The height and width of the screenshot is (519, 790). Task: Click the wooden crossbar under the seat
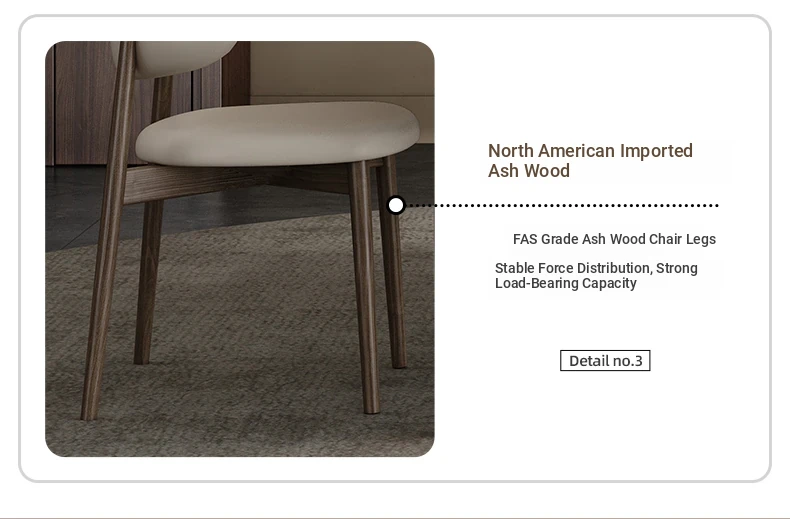pyautogui.click(x=237, y=181)
